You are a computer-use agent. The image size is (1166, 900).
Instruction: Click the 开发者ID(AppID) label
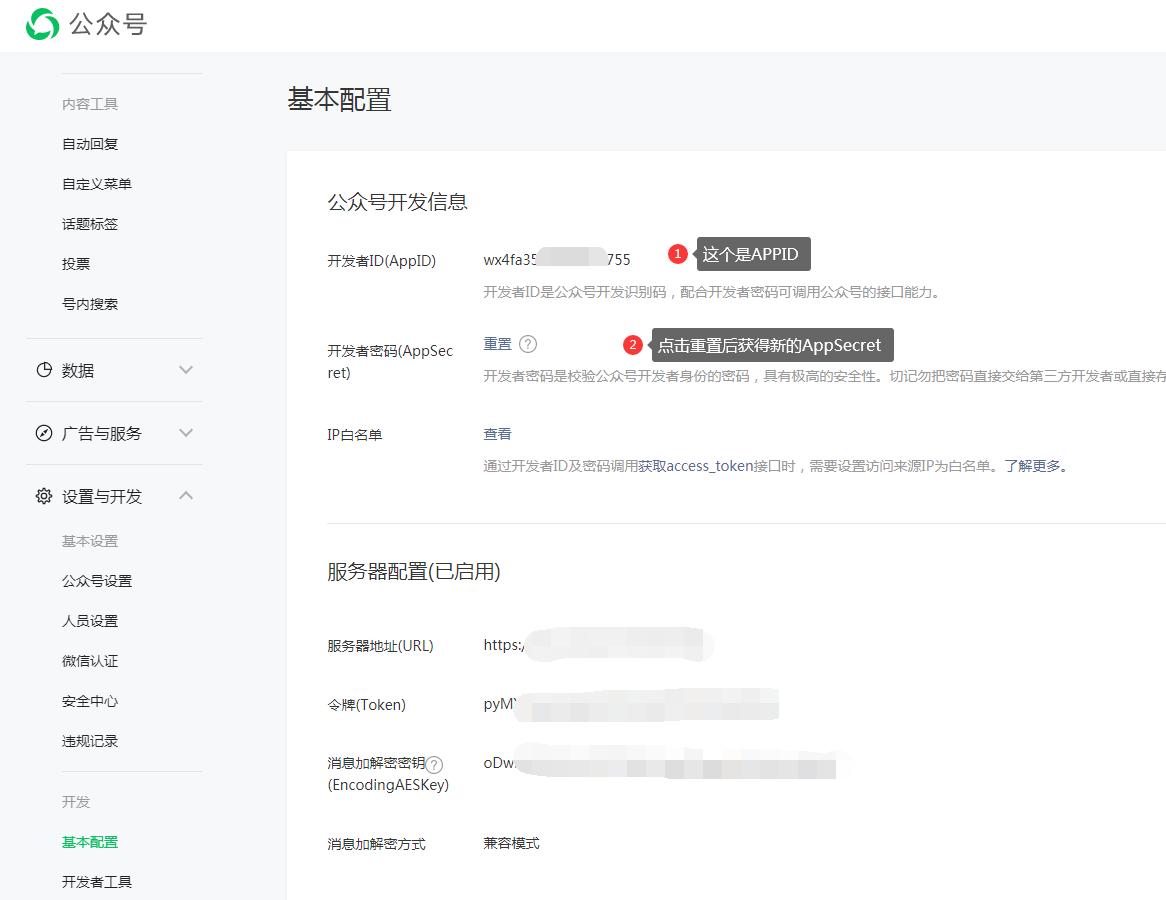tap(381, 261)
